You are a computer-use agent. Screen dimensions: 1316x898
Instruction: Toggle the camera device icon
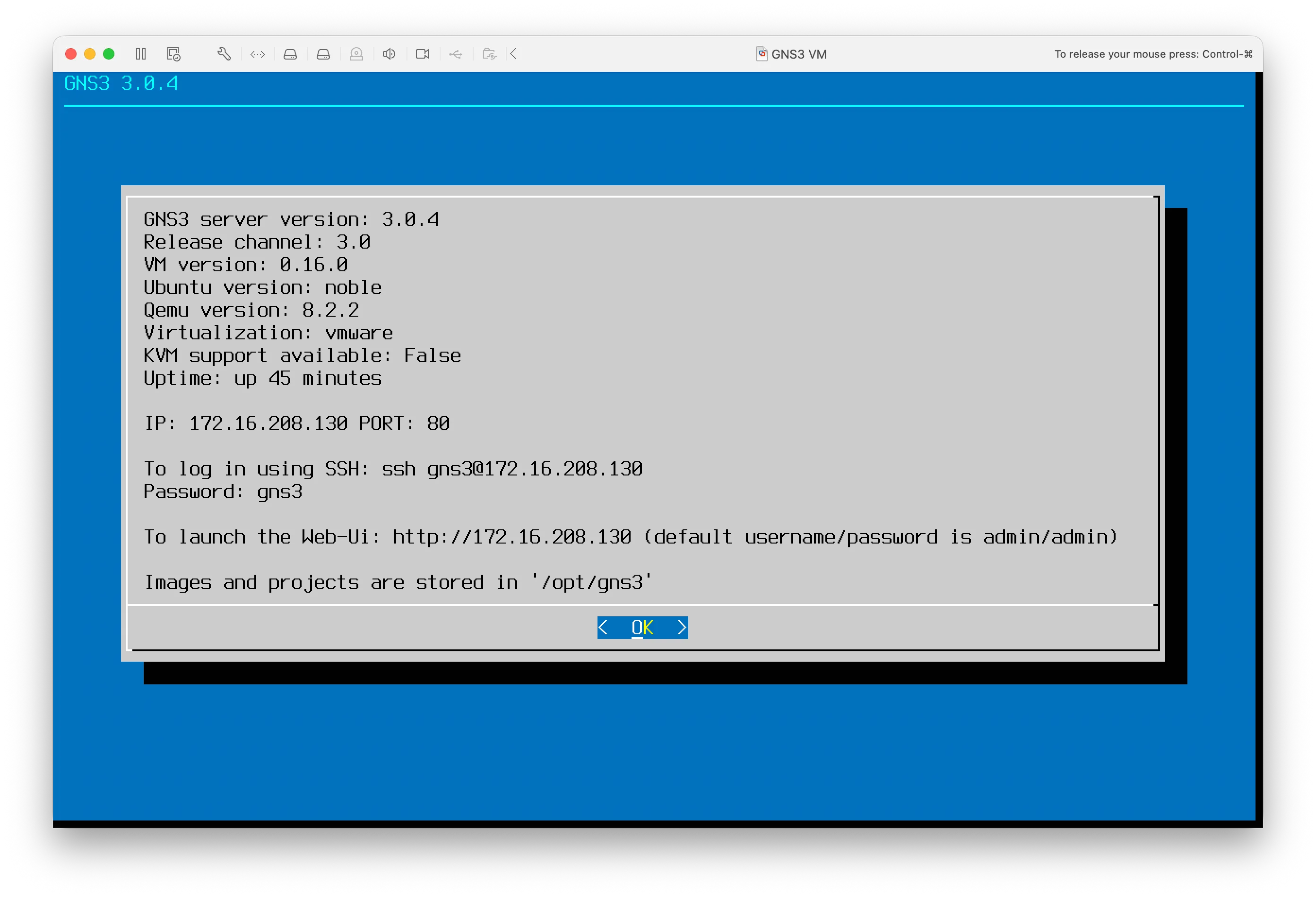[423, 54]
